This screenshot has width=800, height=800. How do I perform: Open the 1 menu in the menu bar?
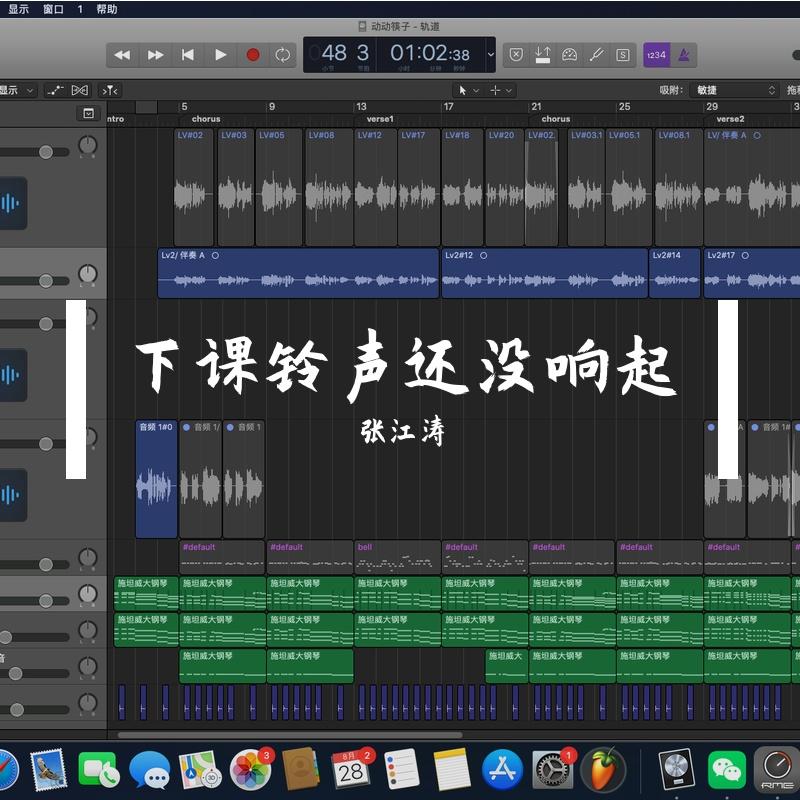pos(80,9)
